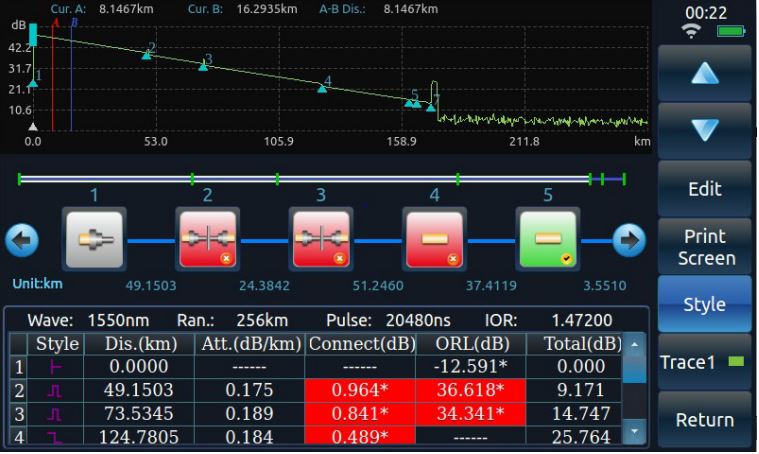Click the Cur. A 8.1467km readout
The height and width of the screenshot is (454, 759).
pos(102,9)
